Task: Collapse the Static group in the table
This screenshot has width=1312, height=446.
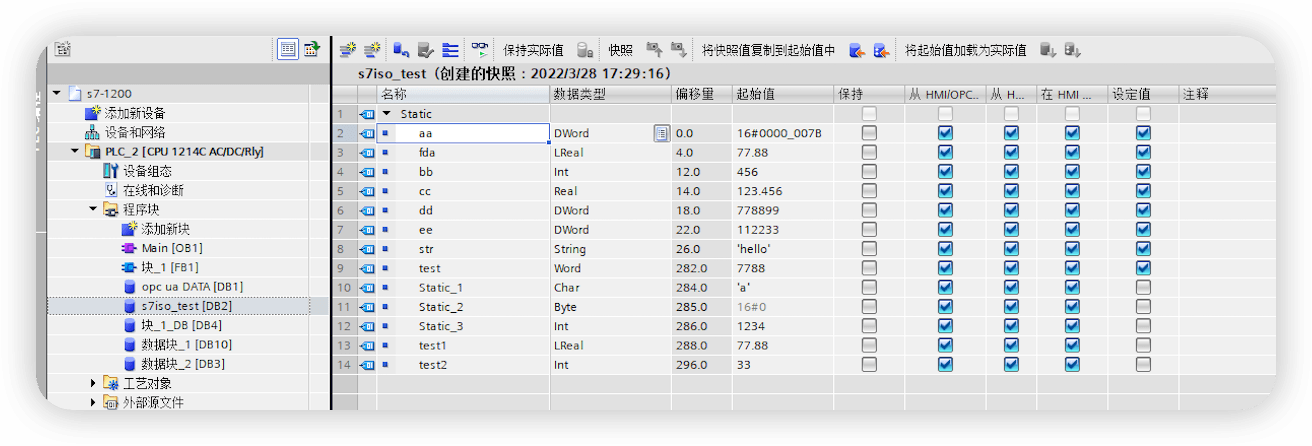Action: coord(387,114)
